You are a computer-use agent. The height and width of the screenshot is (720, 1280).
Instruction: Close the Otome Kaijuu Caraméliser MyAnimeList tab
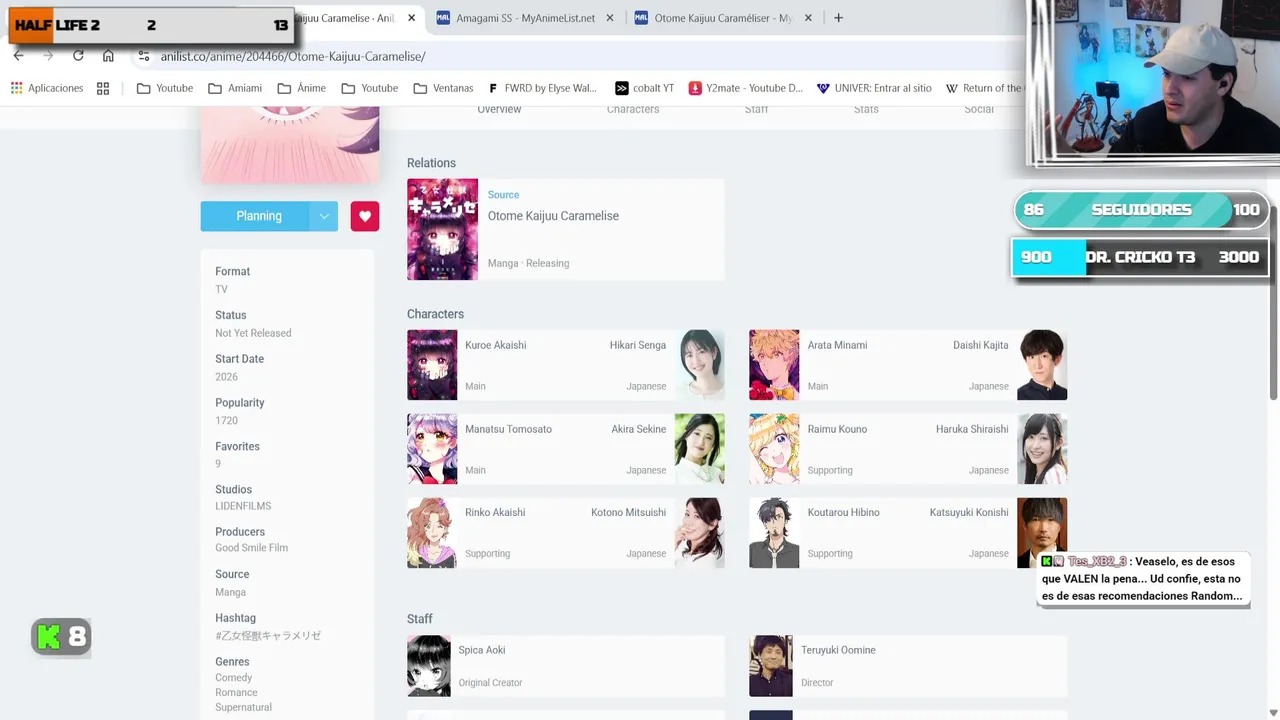tap(809, 18)
